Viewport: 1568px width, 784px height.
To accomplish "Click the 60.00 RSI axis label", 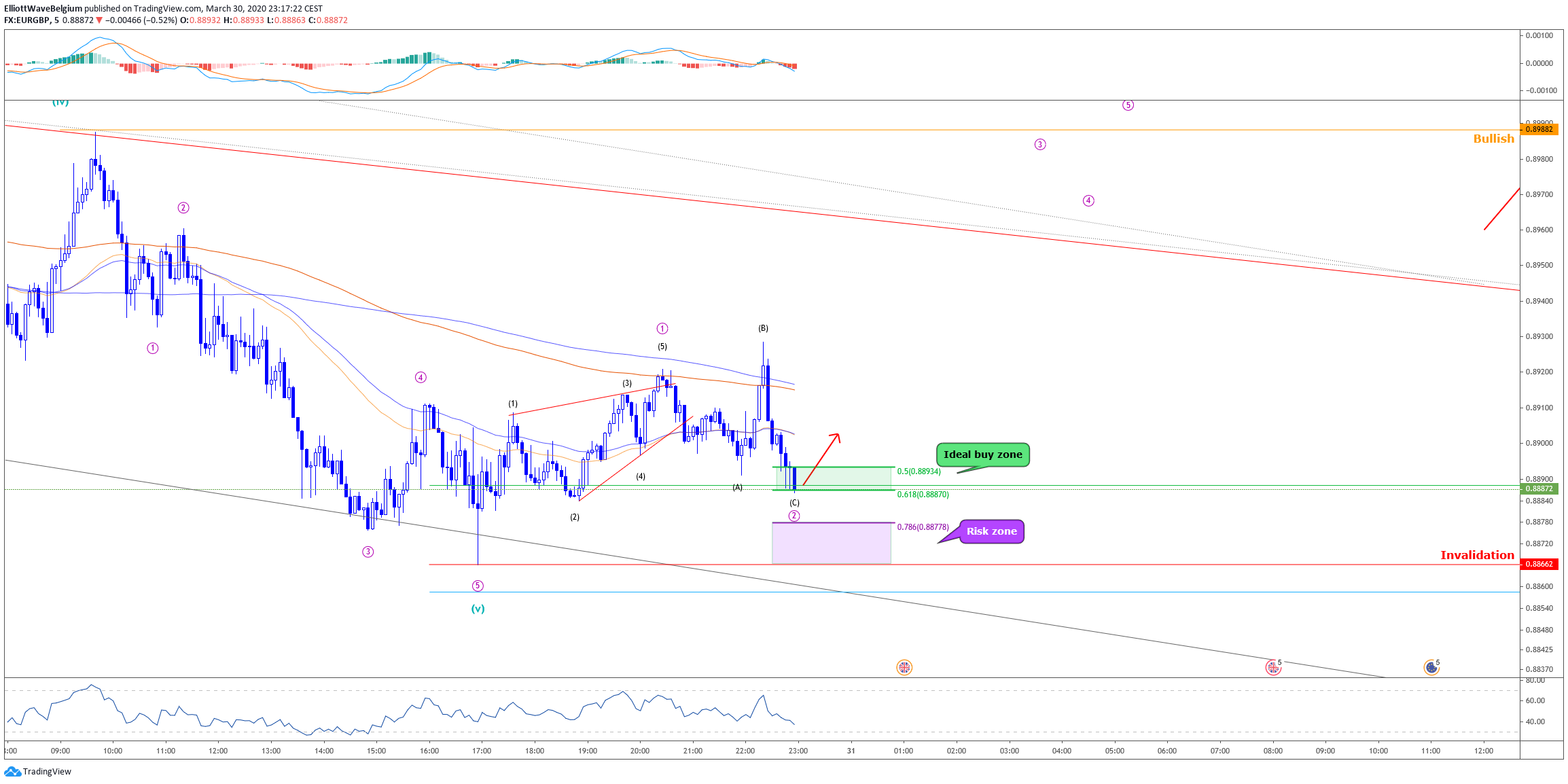I will pos(1535,700).
